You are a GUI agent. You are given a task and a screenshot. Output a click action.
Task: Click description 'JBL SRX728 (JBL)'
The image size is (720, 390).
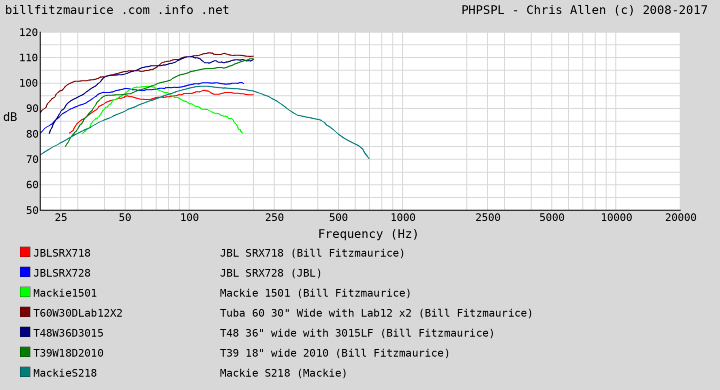271,273
